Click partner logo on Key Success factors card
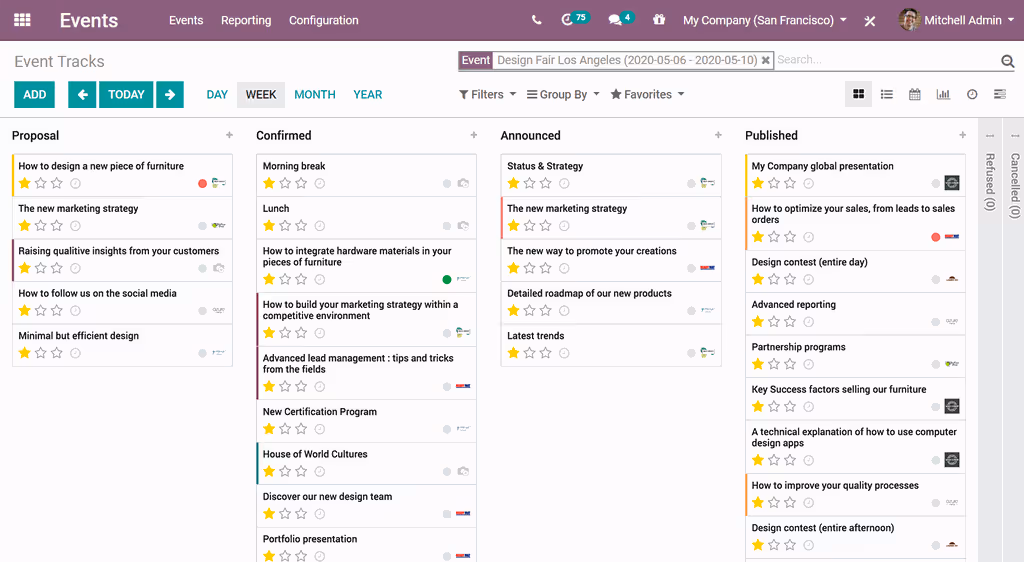This screenshot has width=1024, height=562. click(x=952, y=407)
